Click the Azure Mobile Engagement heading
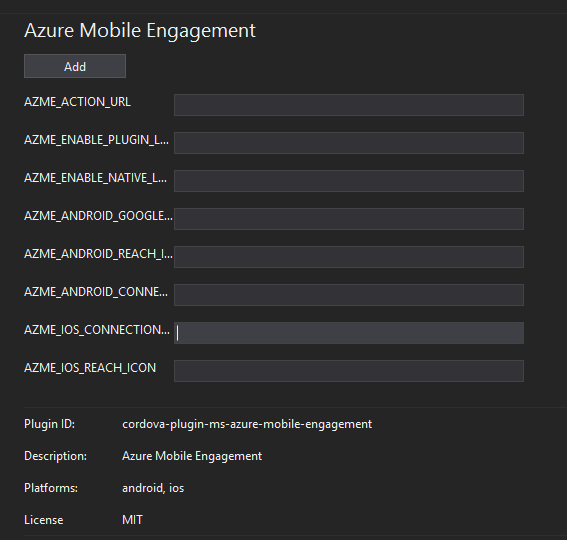 140,30
